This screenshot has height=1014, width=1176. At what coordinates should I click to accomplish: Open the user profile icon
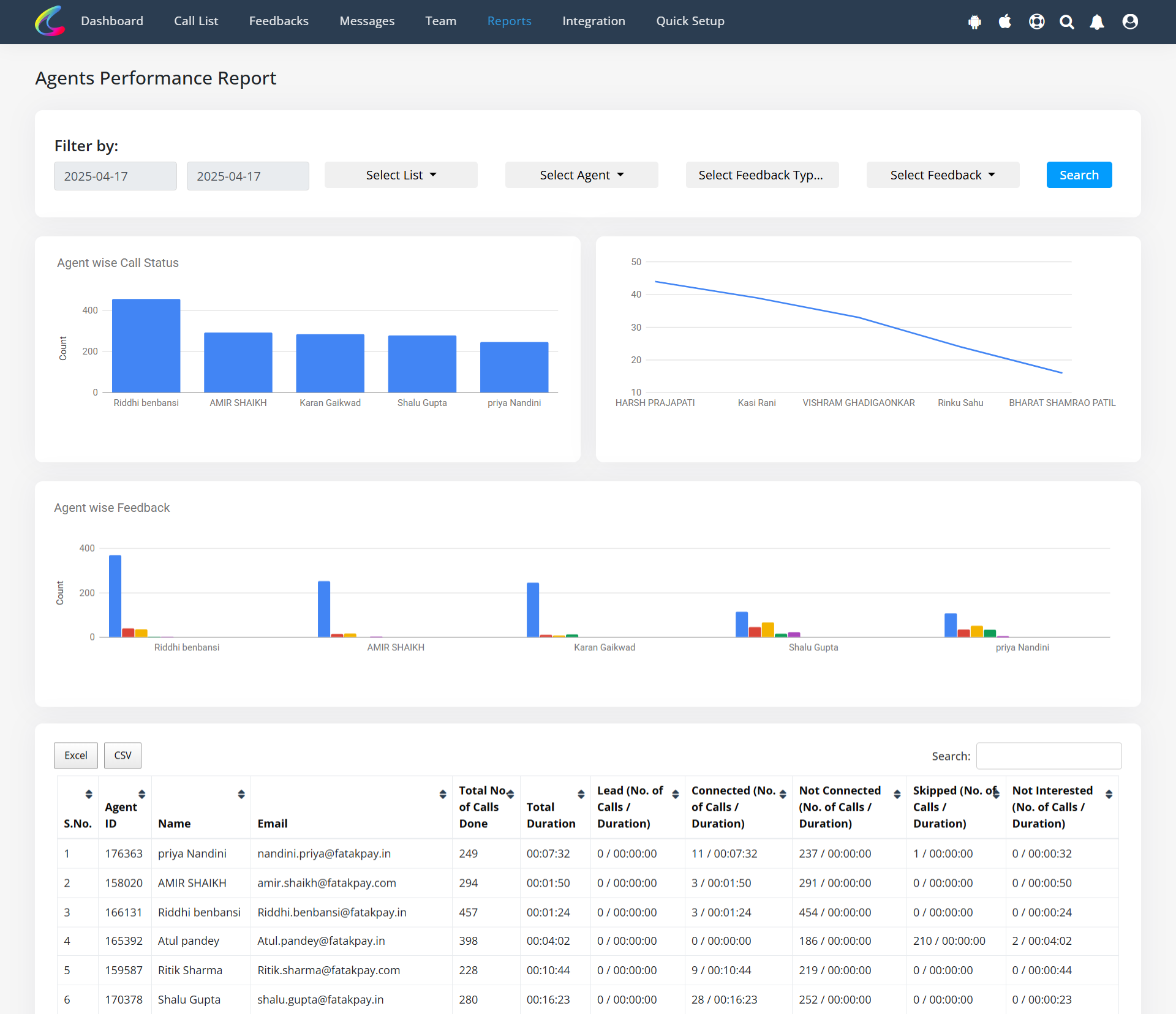coord(1130,22)
